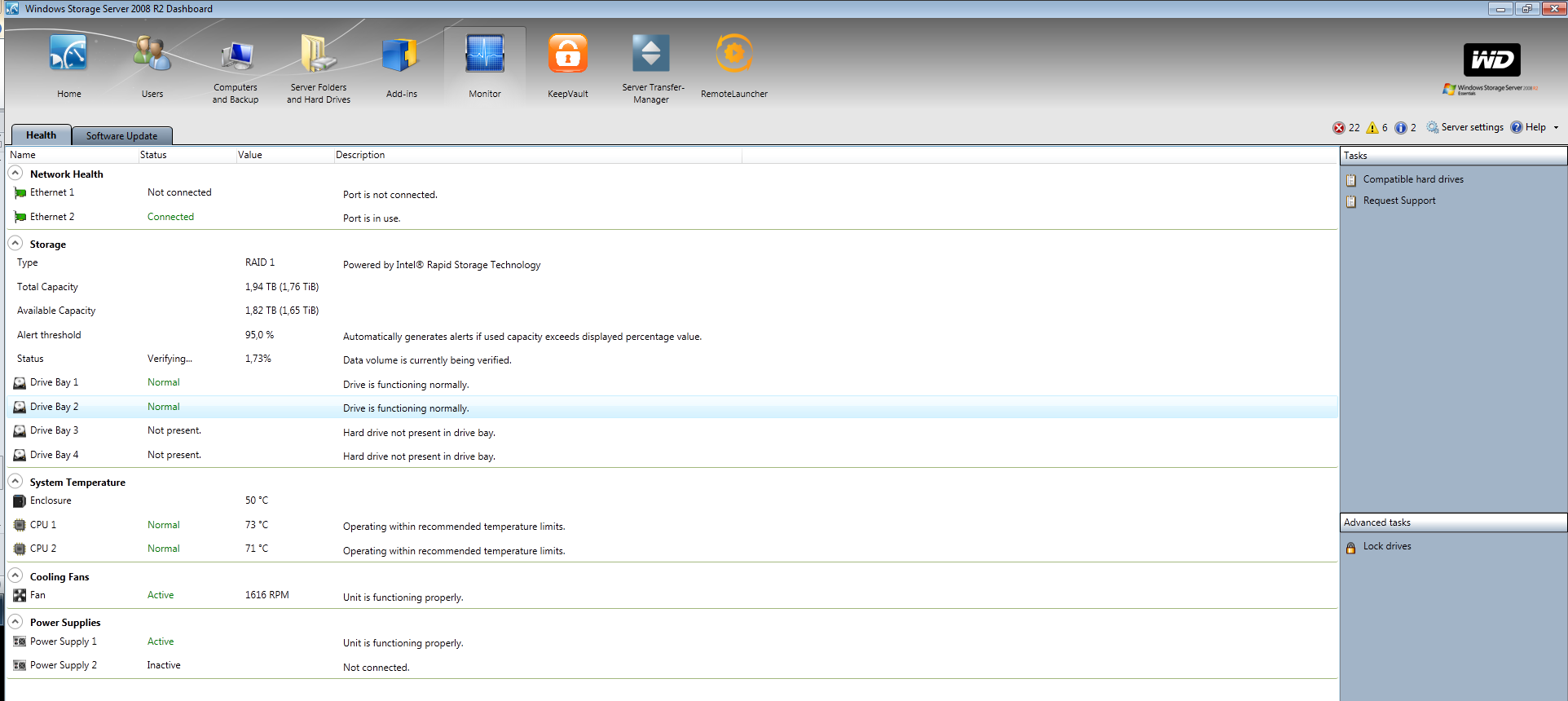Click Power Supply 2 Inactive status
The image size is (1568, 701).
[164, 665]
